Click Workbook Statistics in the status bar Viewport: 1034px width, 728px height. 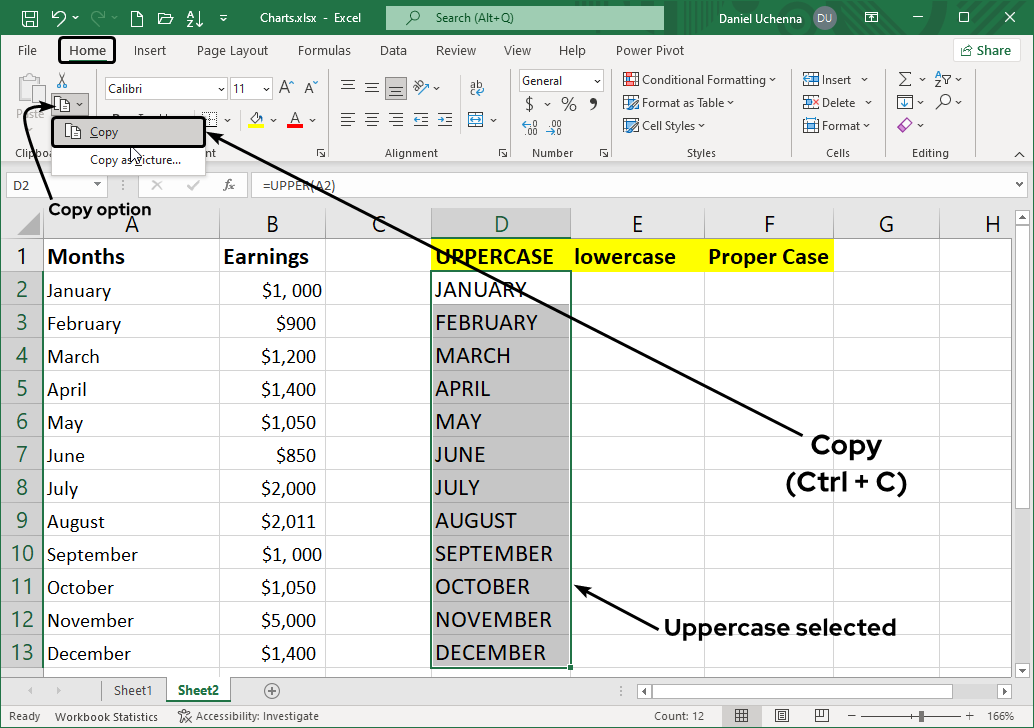(x=106, y=716)
